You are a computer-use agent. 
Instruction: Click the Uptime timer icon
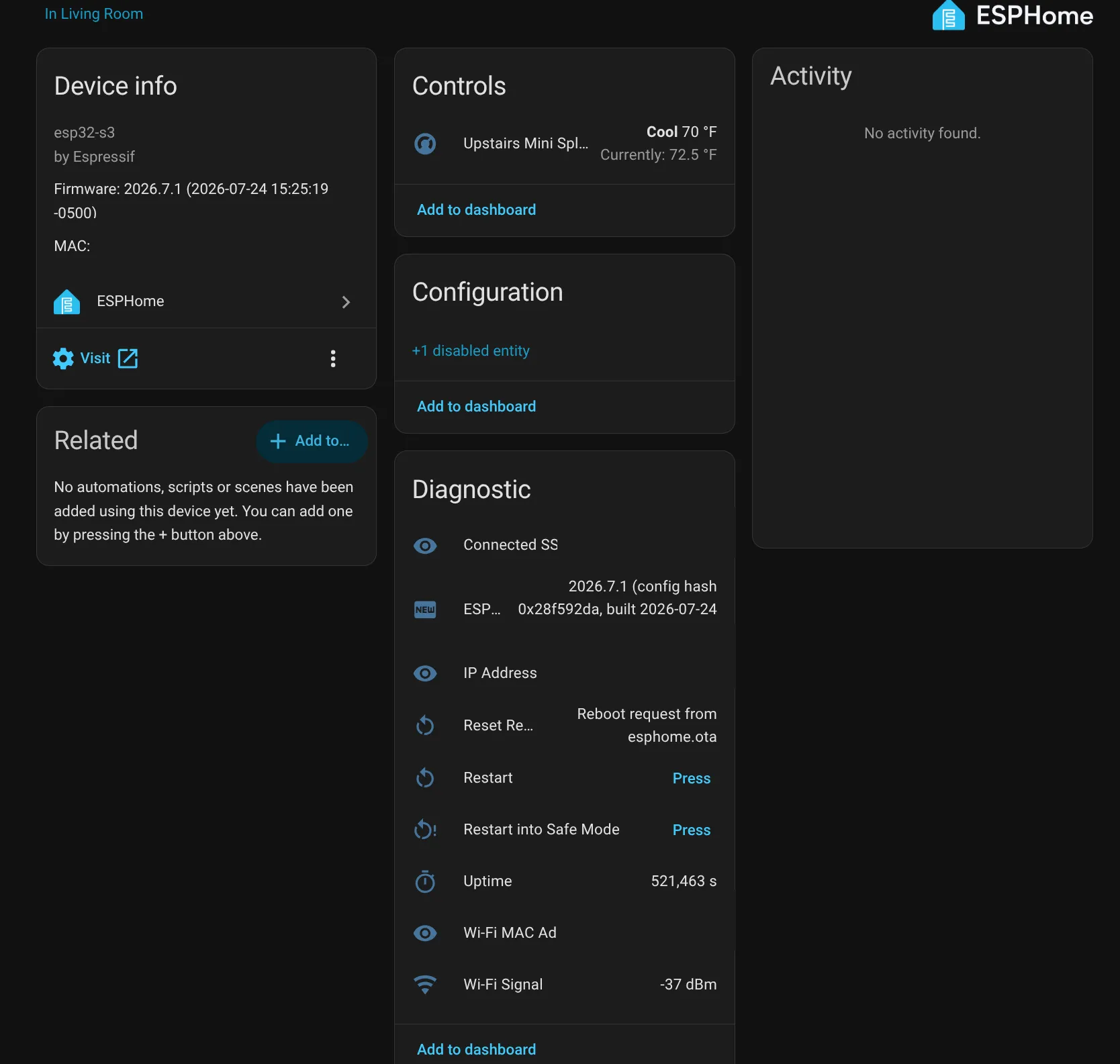(x=425, y=881)
